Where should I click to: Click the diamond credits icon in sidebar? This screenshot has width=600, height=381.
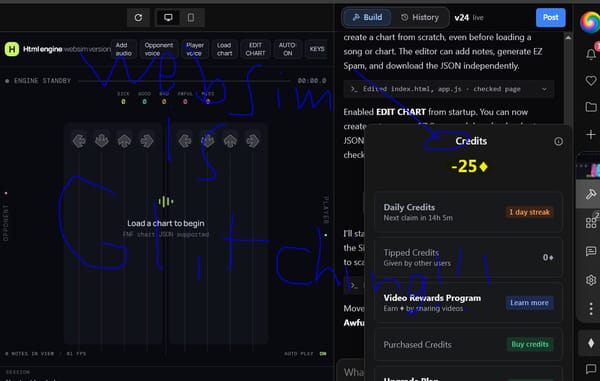[x=591, y=343]
